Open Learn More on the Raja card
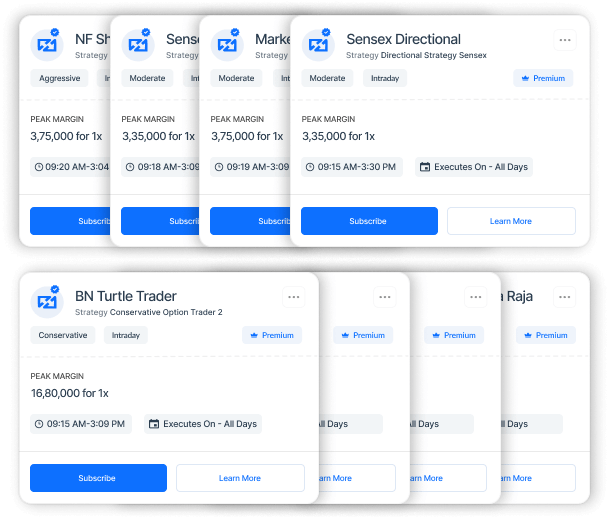This screenshot has width=609, height=519. pos(538,478)
